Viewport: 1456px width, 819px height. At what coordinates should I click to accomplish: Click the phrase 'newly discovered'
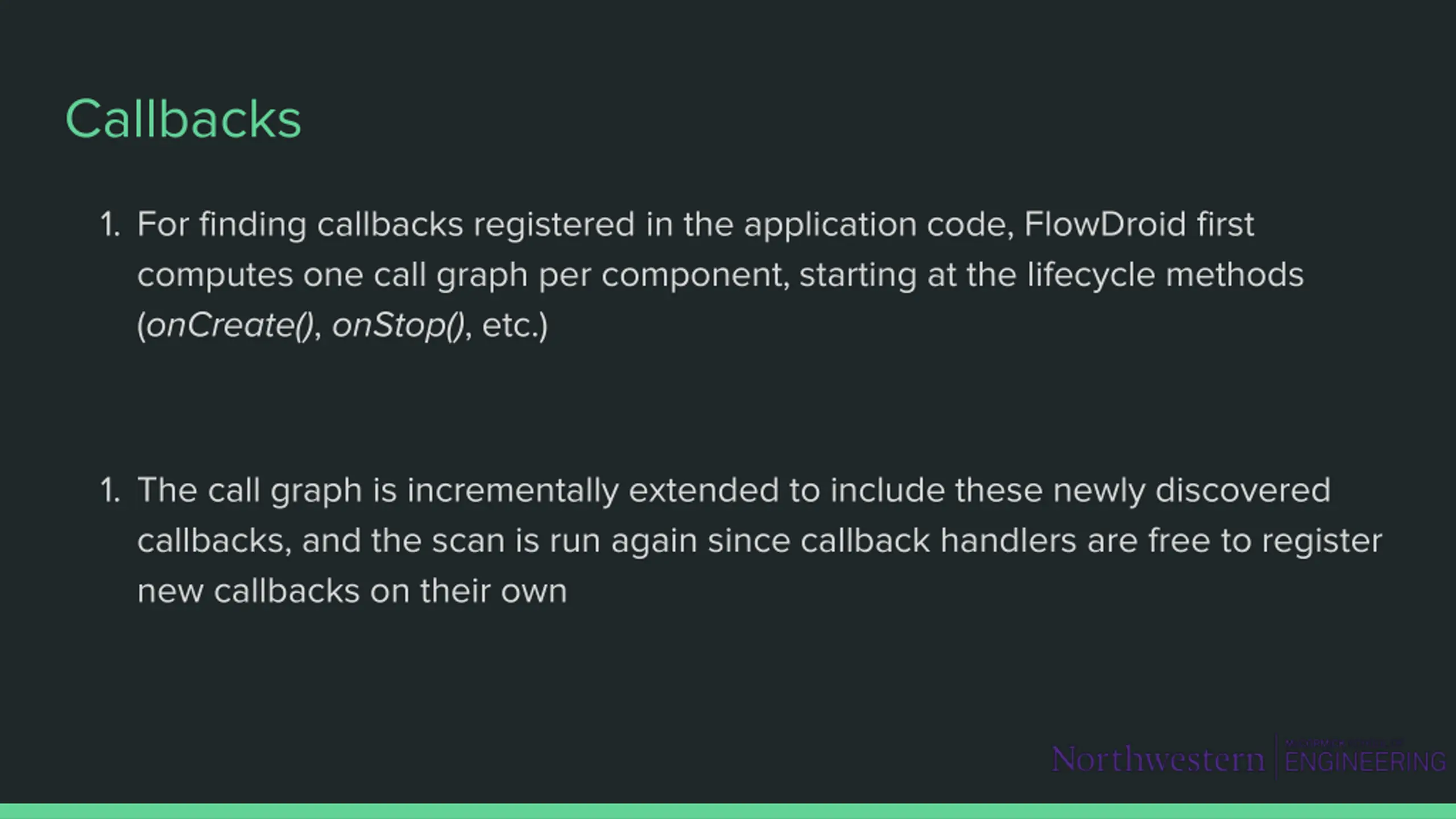click(x=1192, y=490)
